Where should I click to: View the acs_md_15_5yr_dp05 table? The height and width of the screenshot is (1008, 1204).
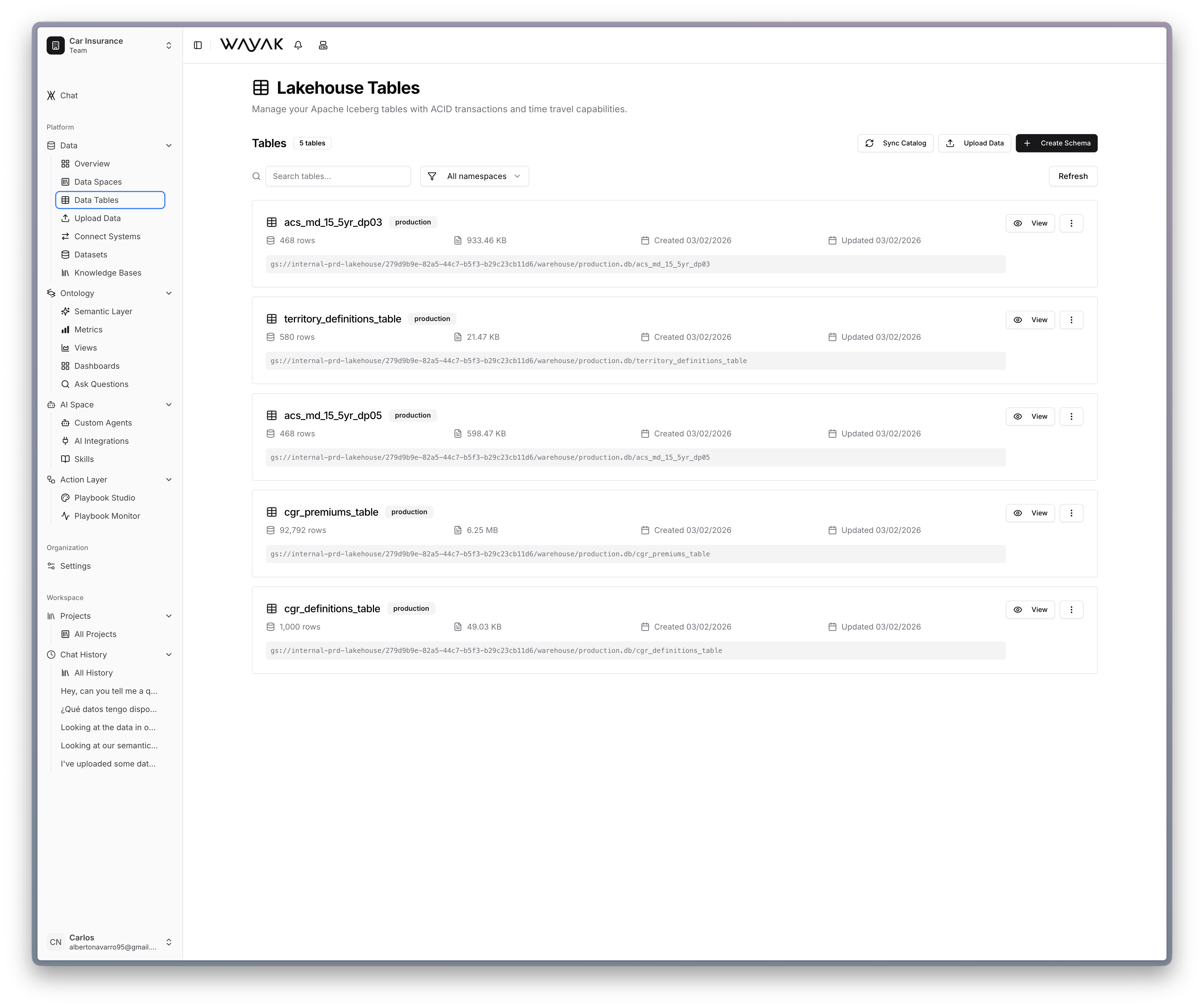coord(1030,416)
